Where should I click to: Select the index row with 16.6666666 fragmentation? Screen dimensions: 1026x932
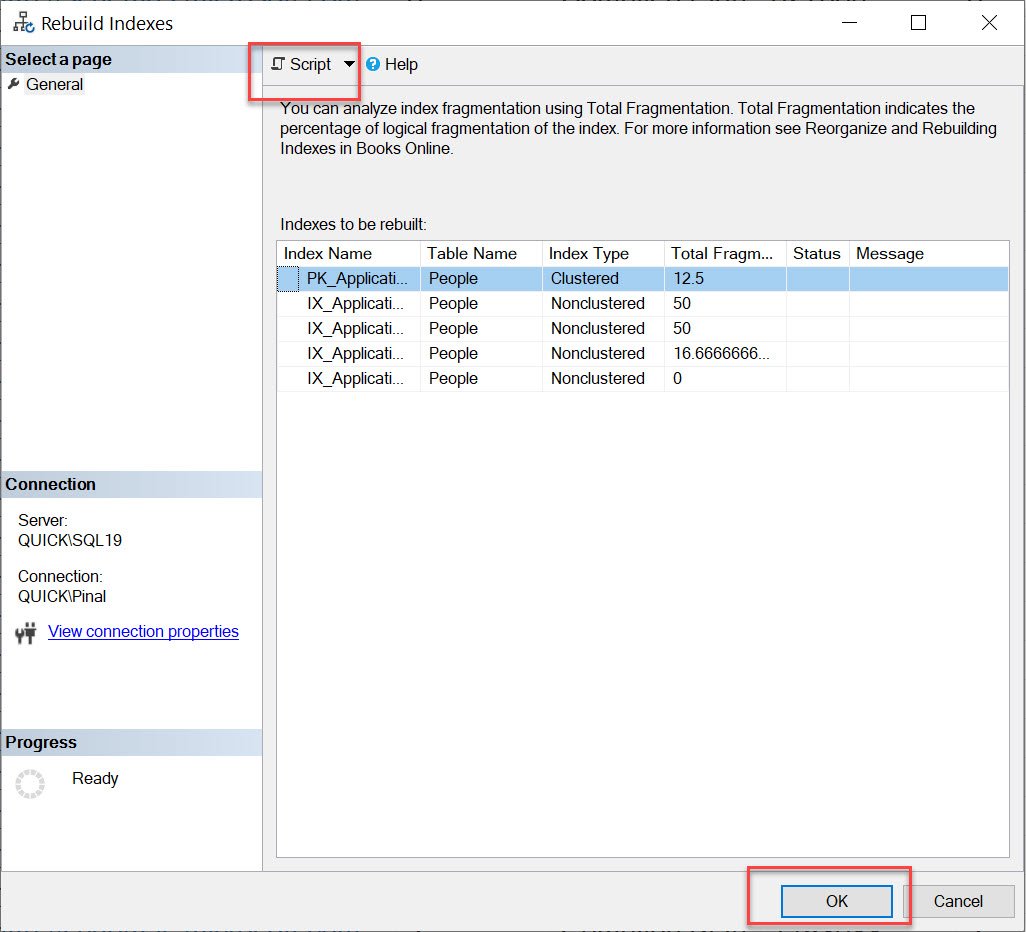pos(643,353)
